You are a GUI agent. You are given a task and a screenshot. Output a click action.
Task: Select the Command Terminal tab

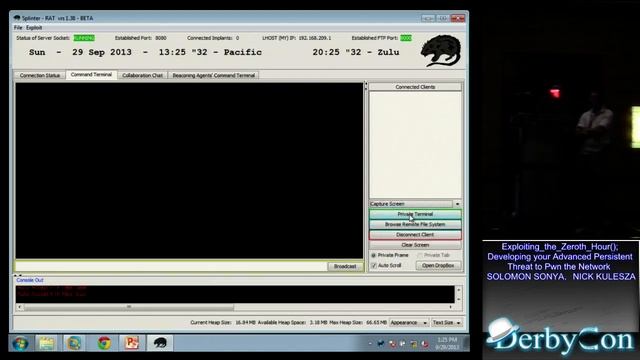[x=91, y=75]
